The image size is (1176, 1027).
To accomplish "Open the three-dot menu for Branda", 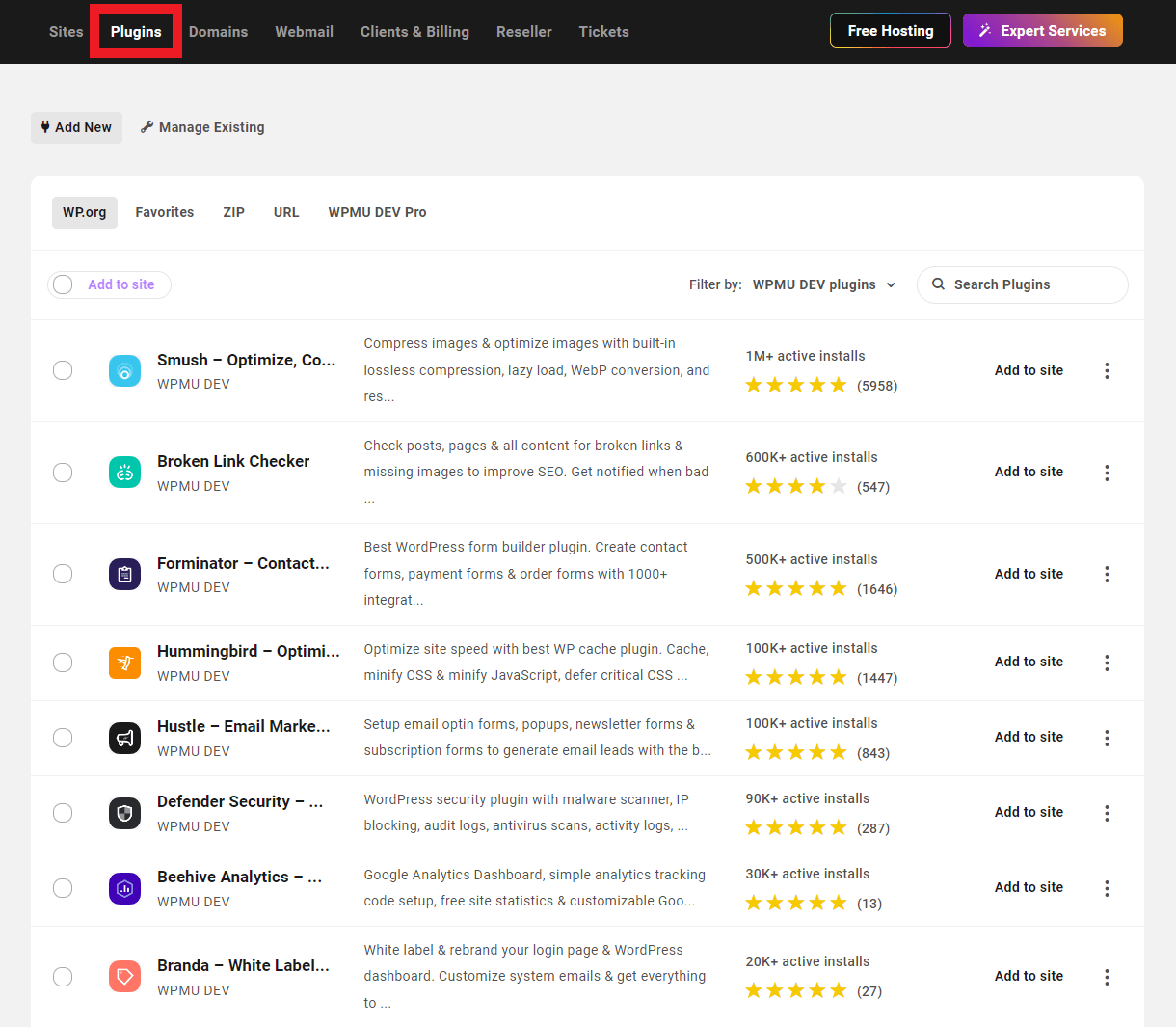I will coord(1107,977).
